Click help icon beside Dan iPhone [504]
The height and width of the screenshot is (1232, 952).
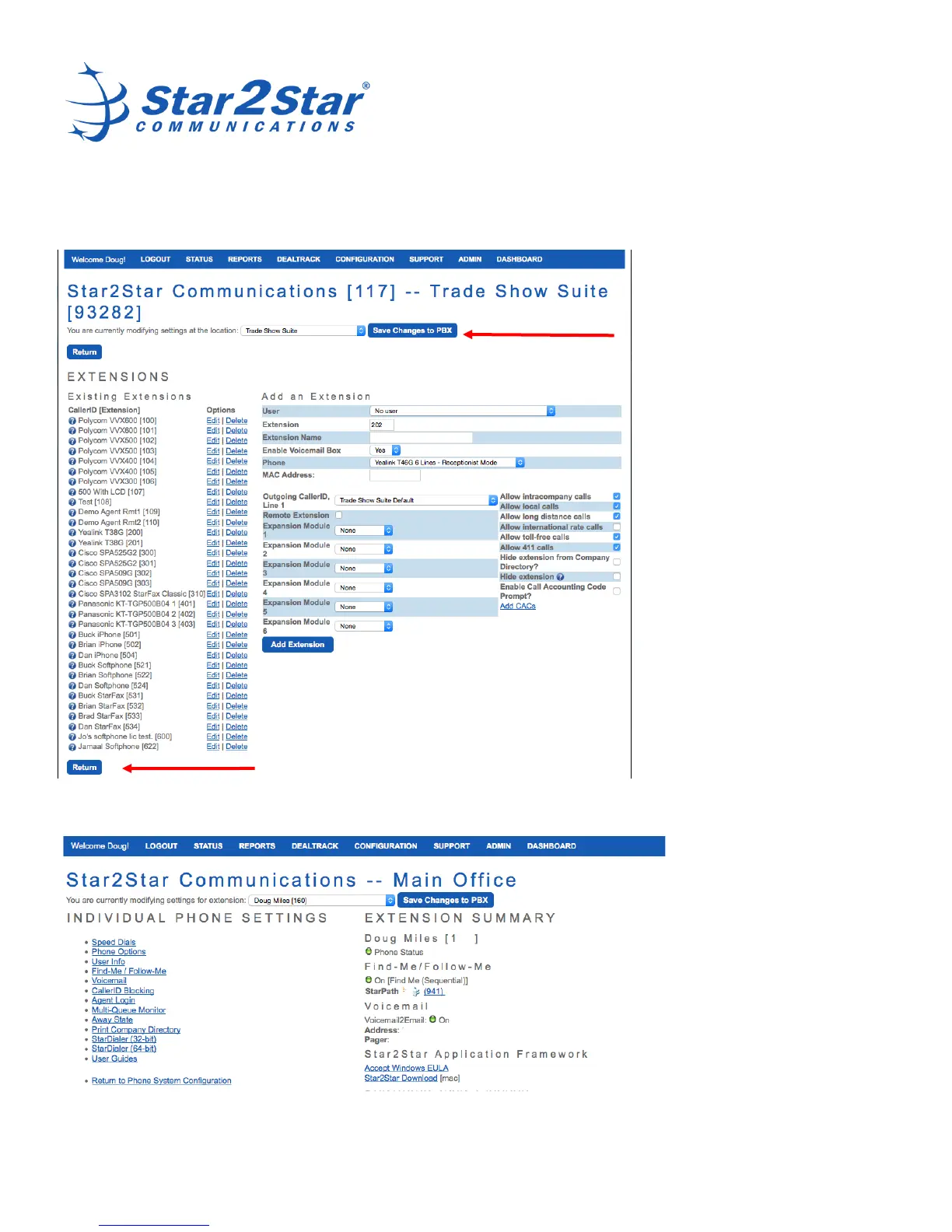point(72,656)
